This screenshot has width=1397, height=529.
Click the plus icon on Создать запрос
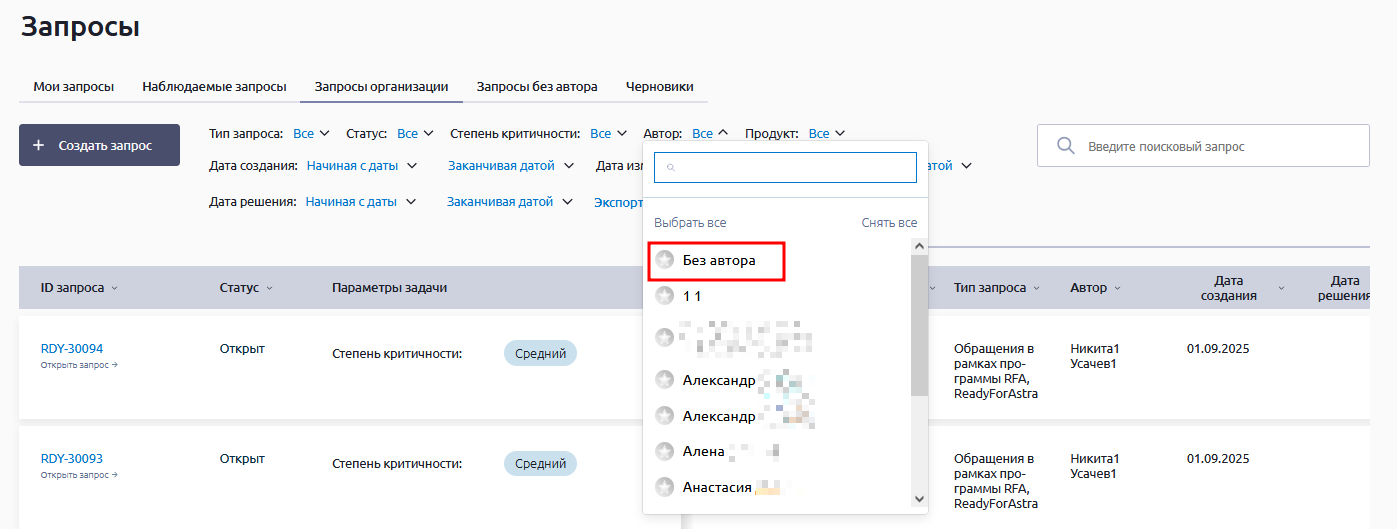click(39, 145)
